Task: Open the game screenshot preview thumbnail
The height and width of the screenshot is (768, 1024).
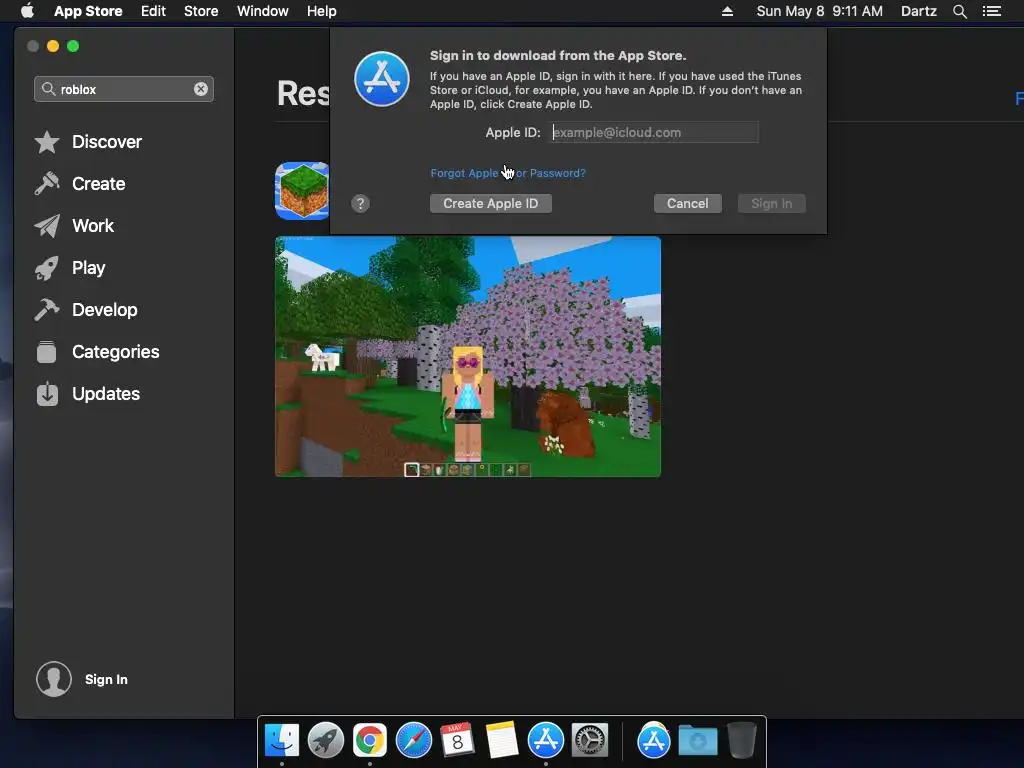Action: (468, 357)
